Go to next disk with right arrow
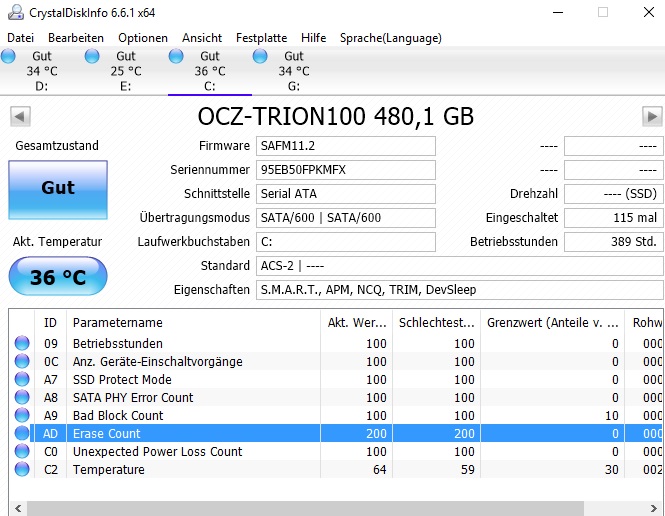665x516 pixels. pyautogui.click(x=652, y=116)
